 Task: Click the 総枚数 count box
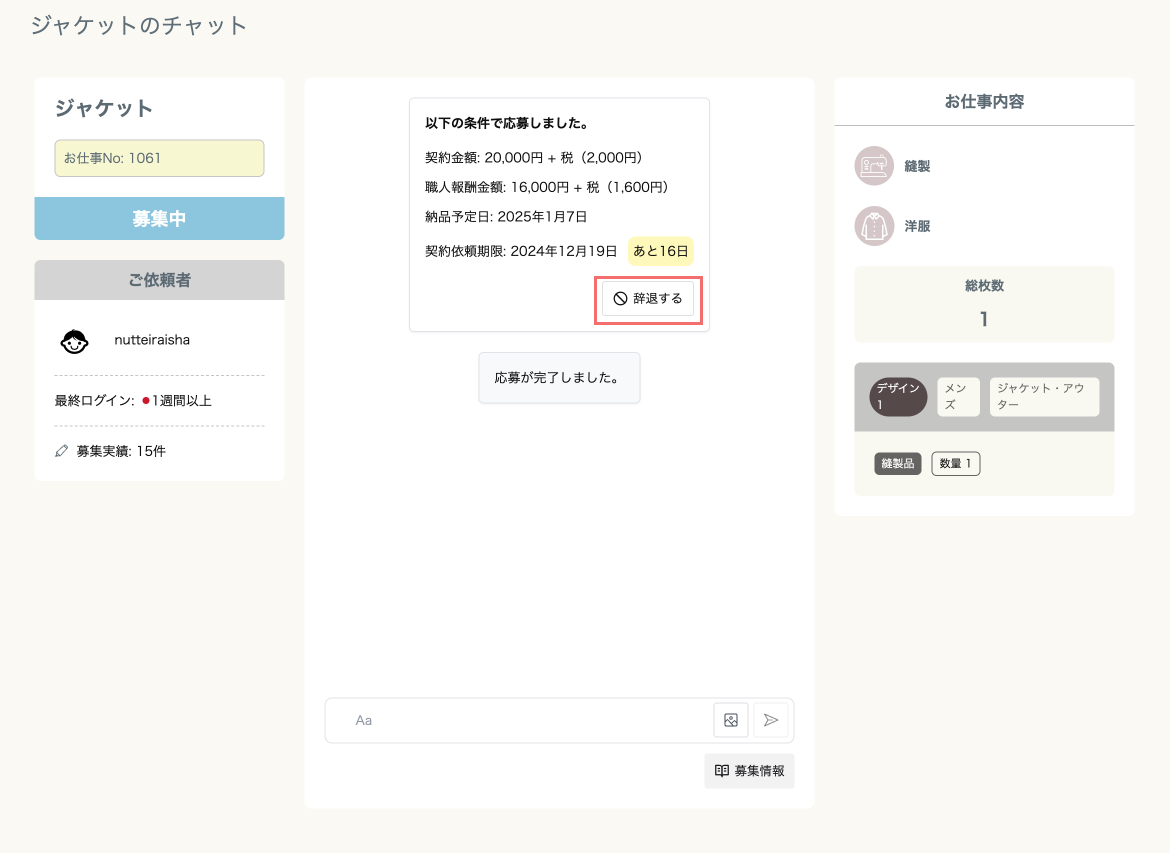click(984, 304)
